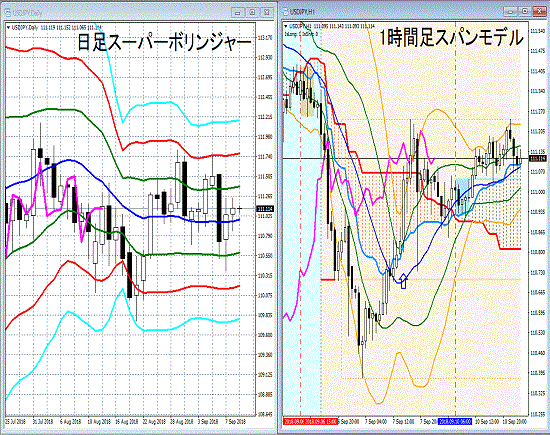This screenshot has width=550, height=435.
Task: Click the '7 Sep 2018' date on Daily chart
Action: point(235,421)
